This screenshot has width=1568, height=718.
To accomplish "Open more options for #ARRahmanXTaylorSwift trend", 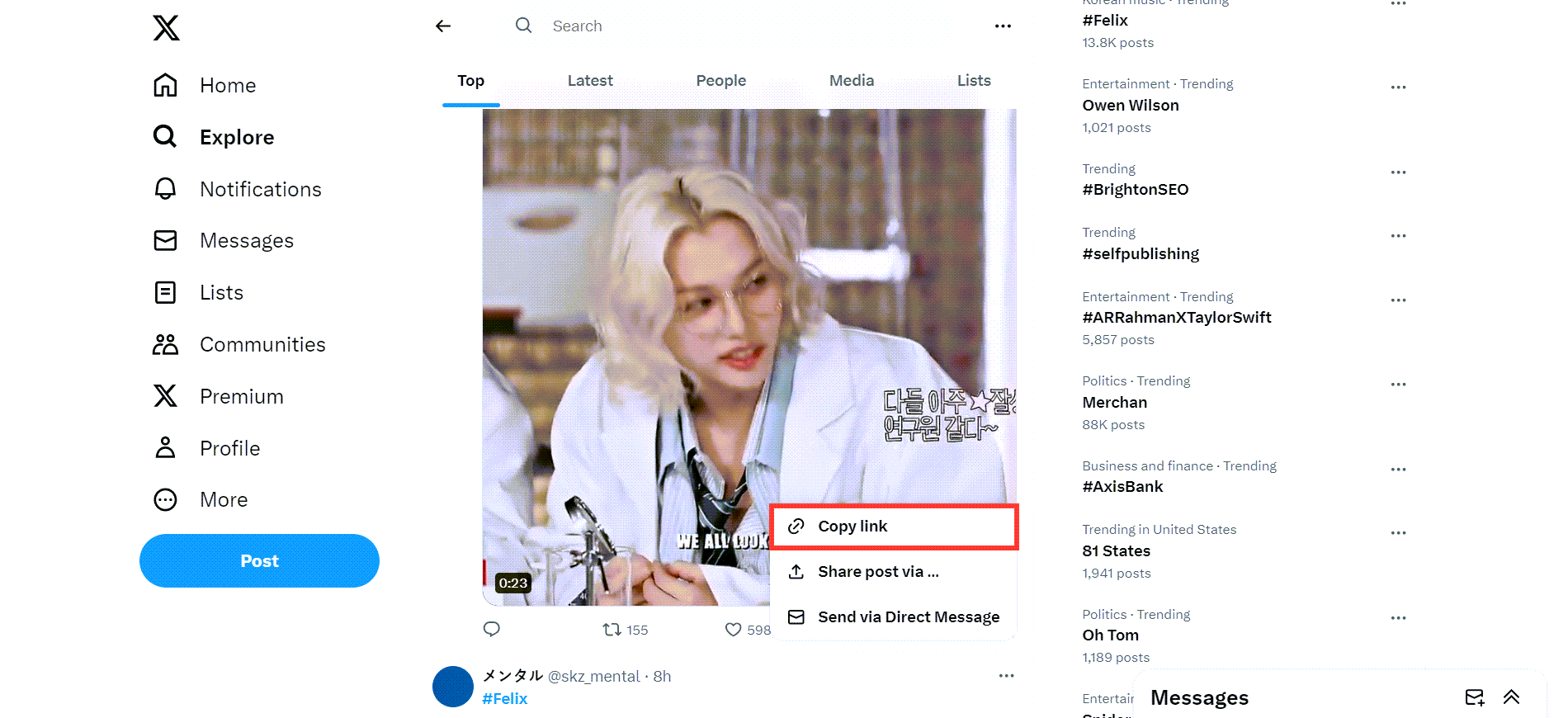I will click(1398, 300).
